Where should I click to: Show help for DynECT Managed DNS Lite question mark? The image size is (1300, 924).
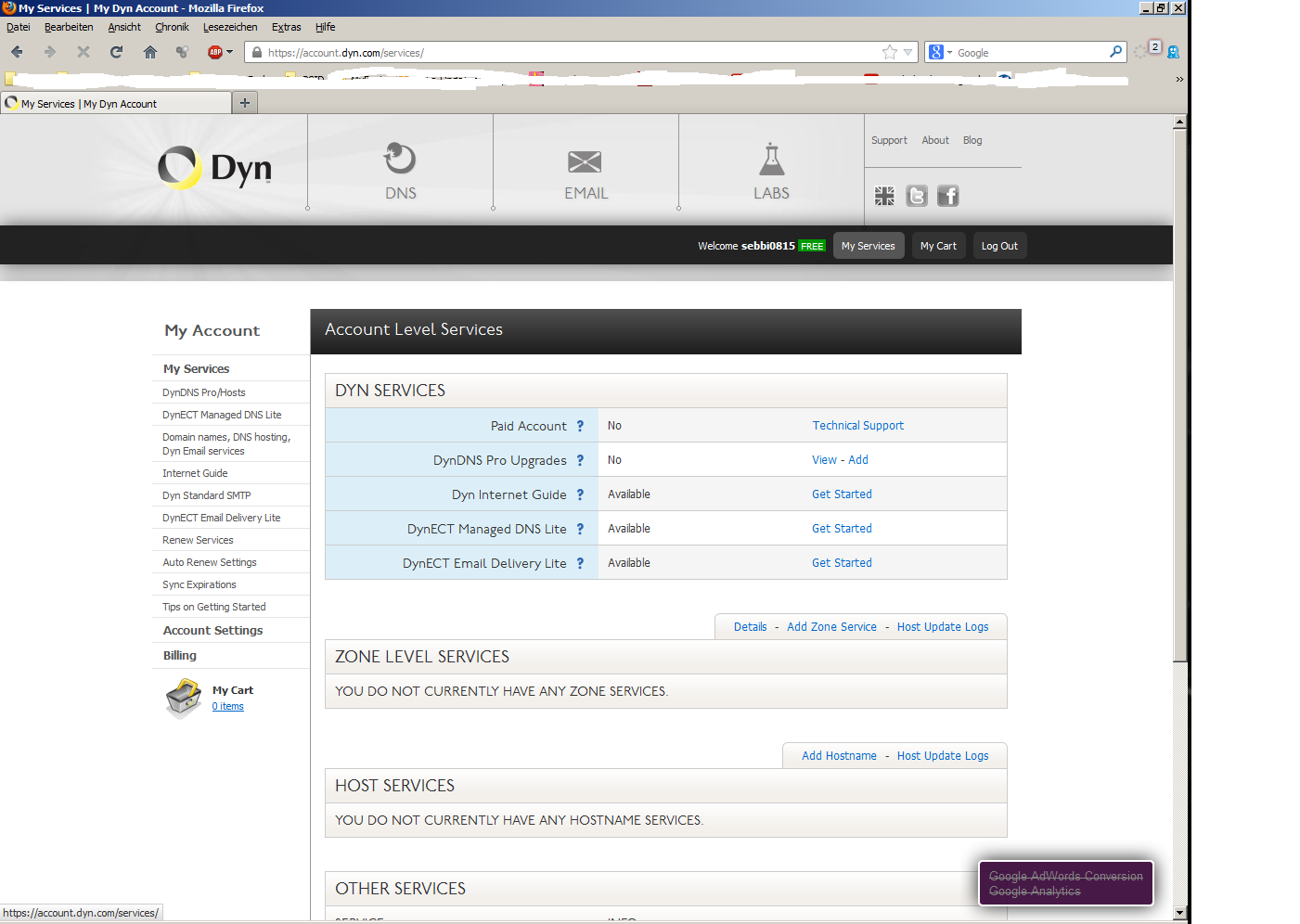point(580,529)
